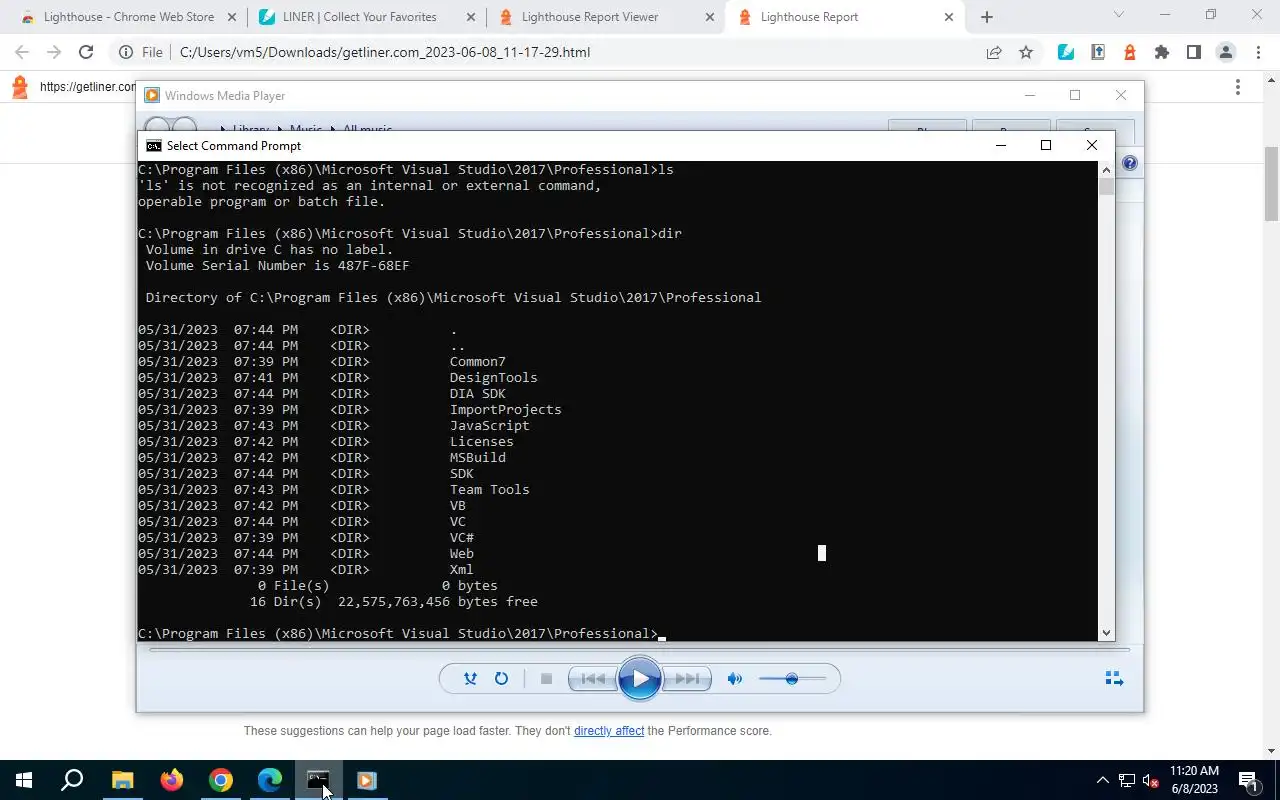Open Chrome Extensions puzzle menu
The width and height of the screenshot is (1280, 800).
1162,52
